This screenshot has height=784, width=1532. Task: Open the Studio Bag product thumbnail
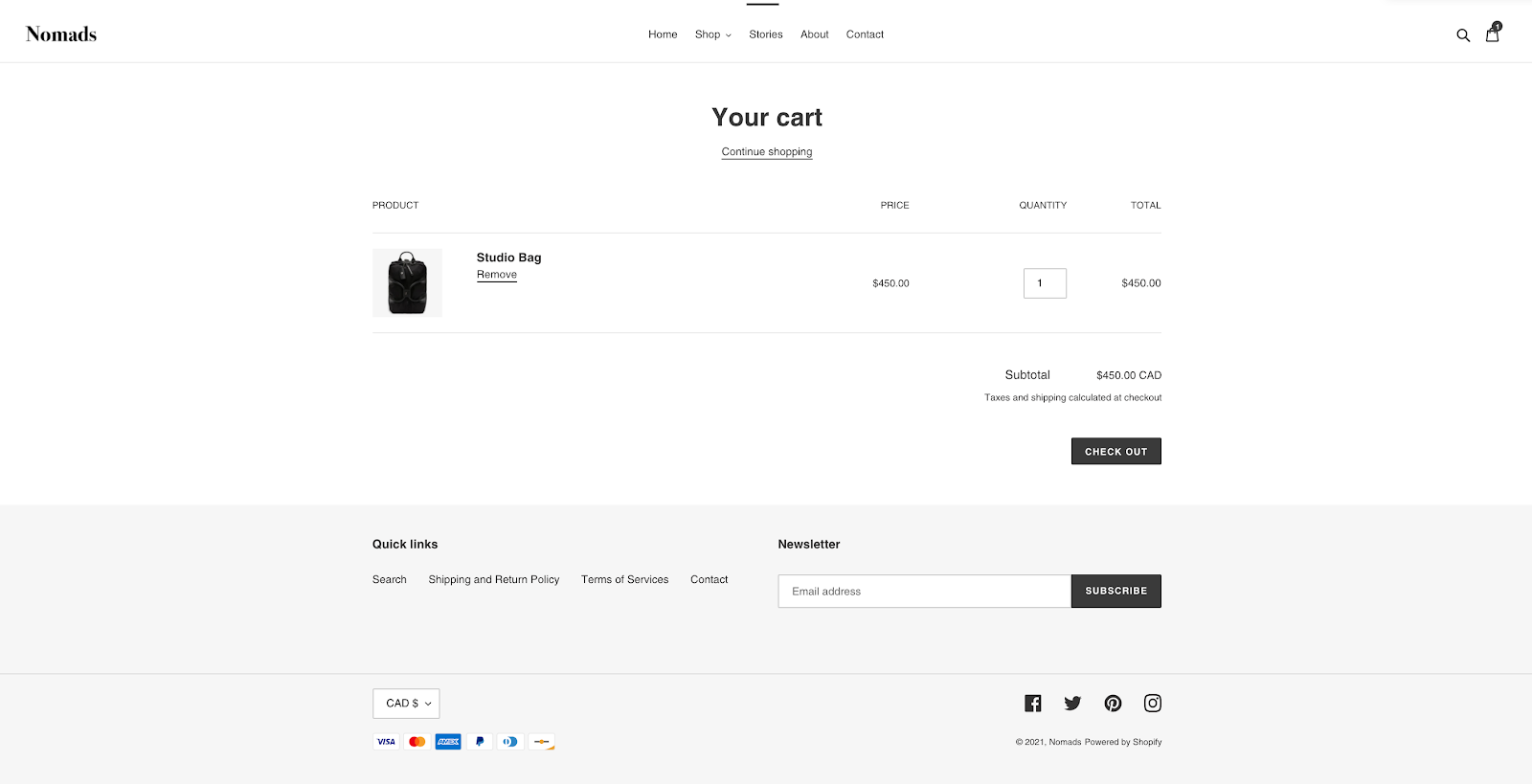point(407,283)
